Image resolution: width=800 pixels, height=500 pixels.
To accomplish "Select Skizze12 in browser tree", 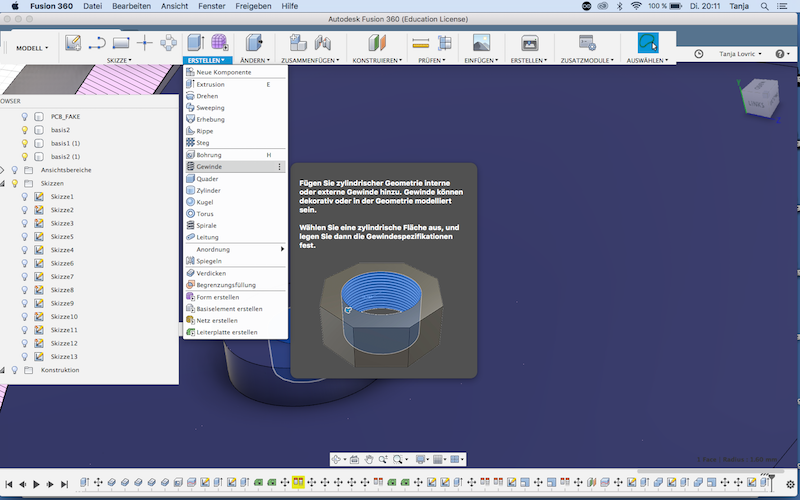I will (64, 343).
